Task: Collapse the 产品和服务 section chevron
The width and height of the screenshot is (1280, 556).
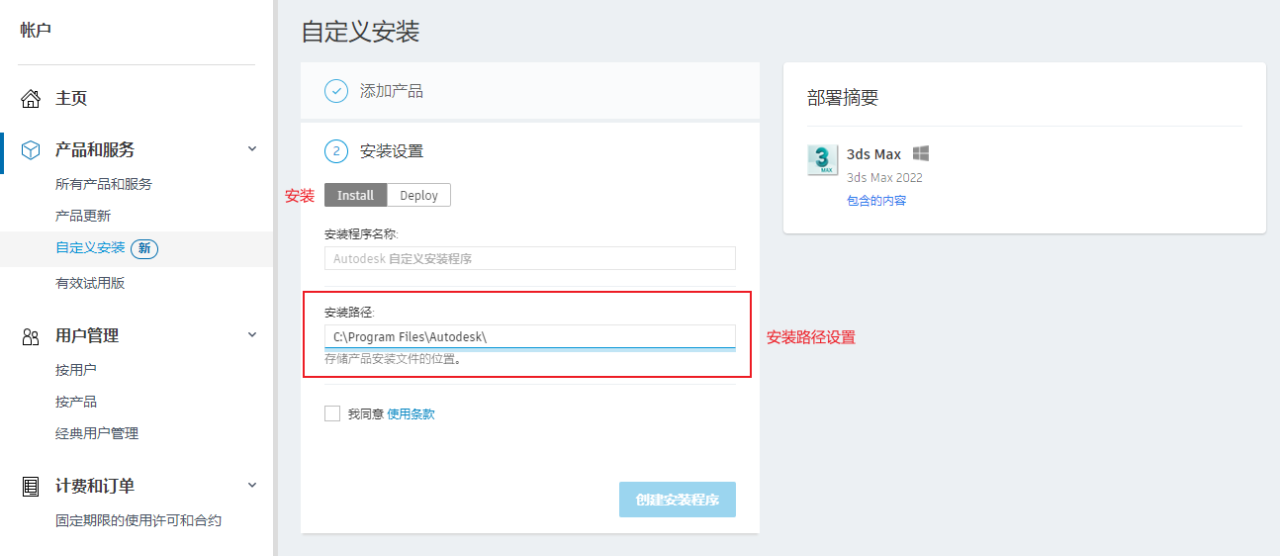Action: point(252,149)
